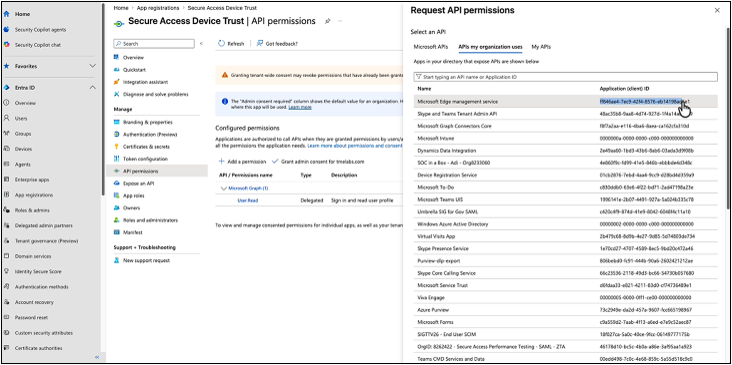This screenshot has height=365, width=732.
Task: Click the App registrations icon in the sidebar
Action: click(x=7, y=195)
